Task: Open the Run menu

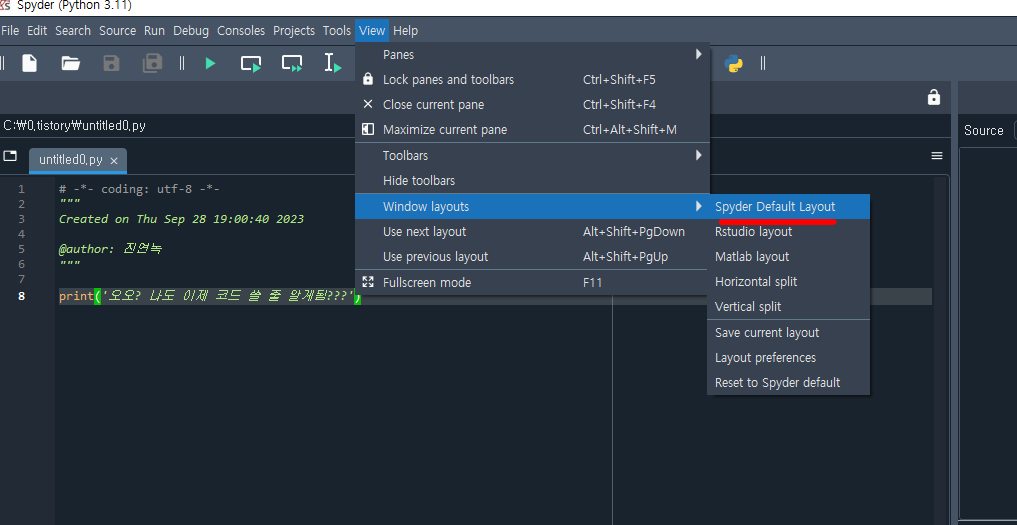Action: (154, 31)
